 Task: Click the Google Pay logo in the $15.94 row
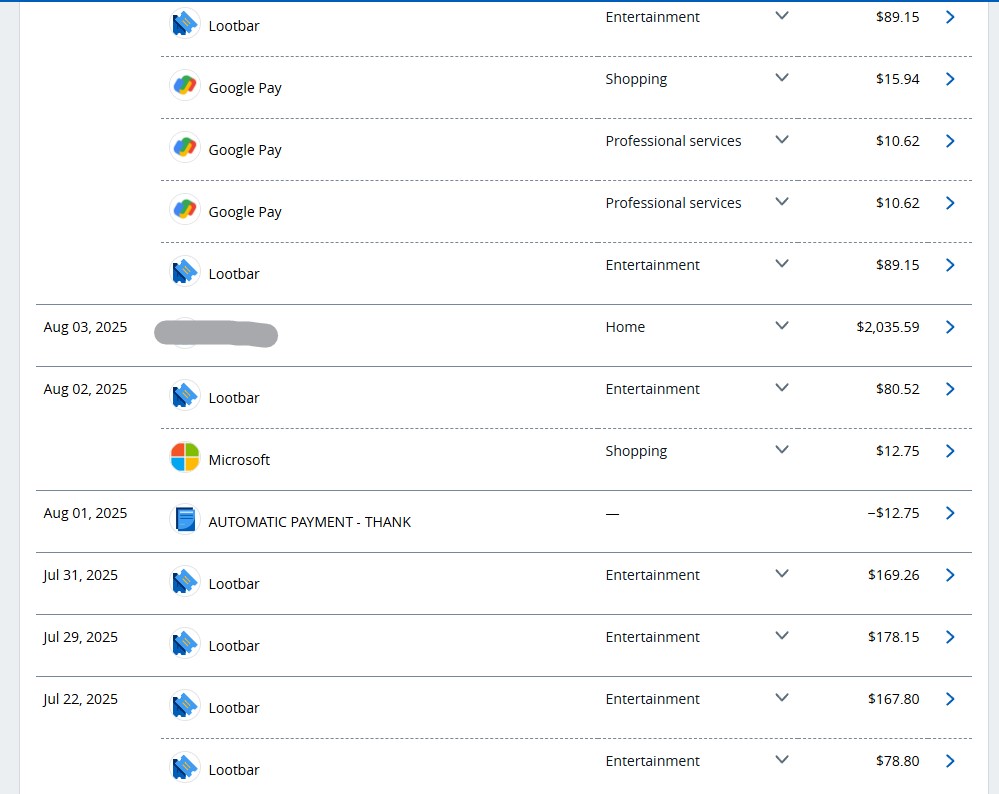pyautogui.click(x=185, y=85)
